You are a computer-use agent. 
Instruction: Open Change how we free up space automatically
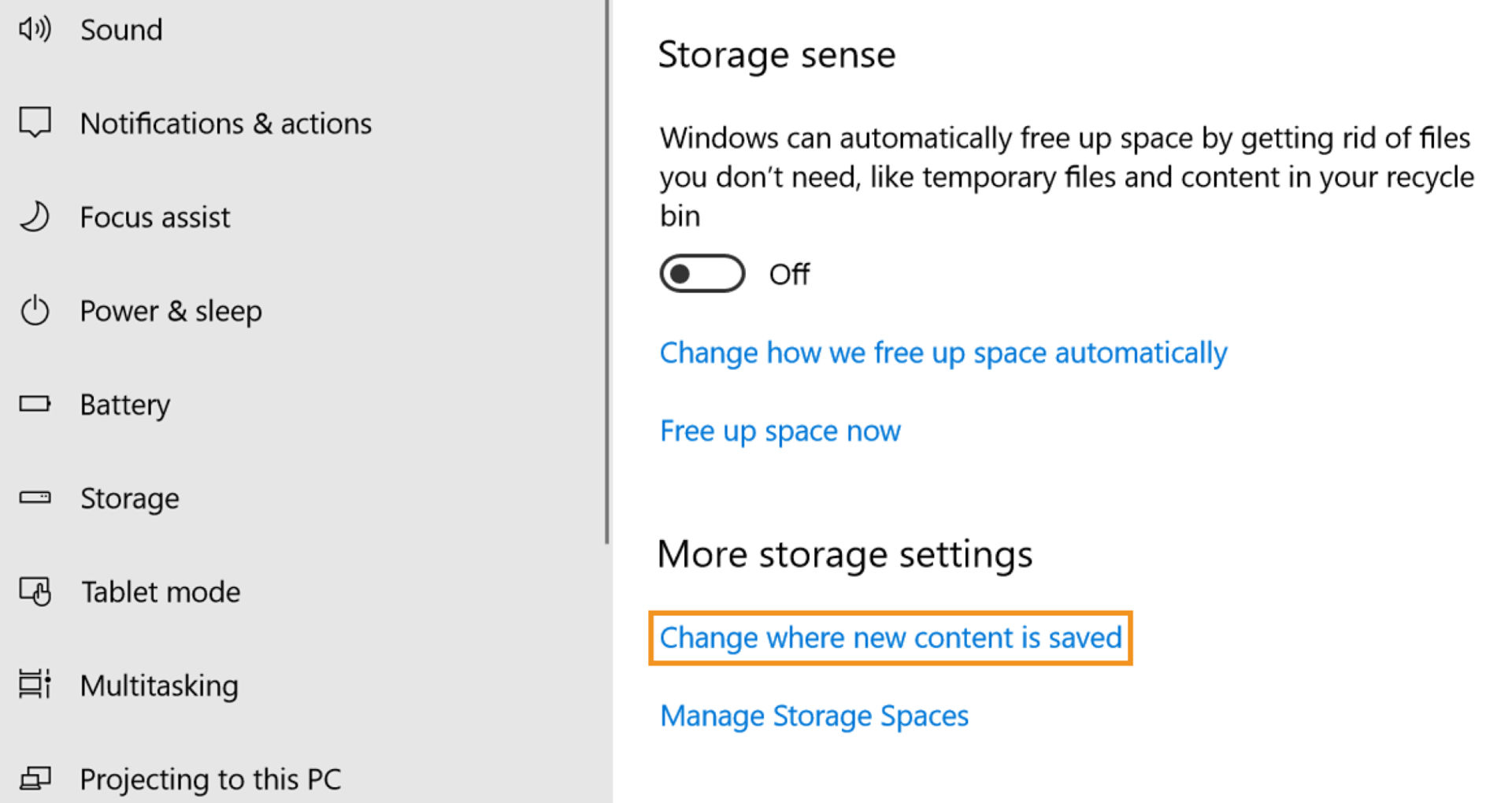(x=943, y=353)
